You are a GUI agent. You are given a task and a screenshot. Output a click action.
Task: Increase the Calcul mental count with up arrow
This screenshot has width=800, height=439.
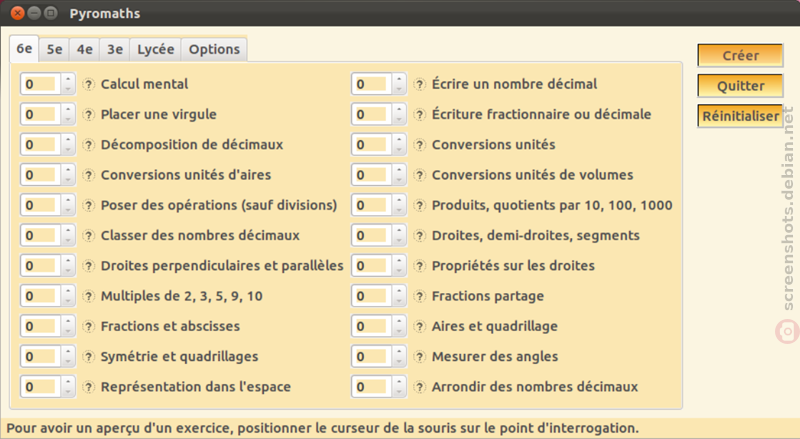pos(68,79)
